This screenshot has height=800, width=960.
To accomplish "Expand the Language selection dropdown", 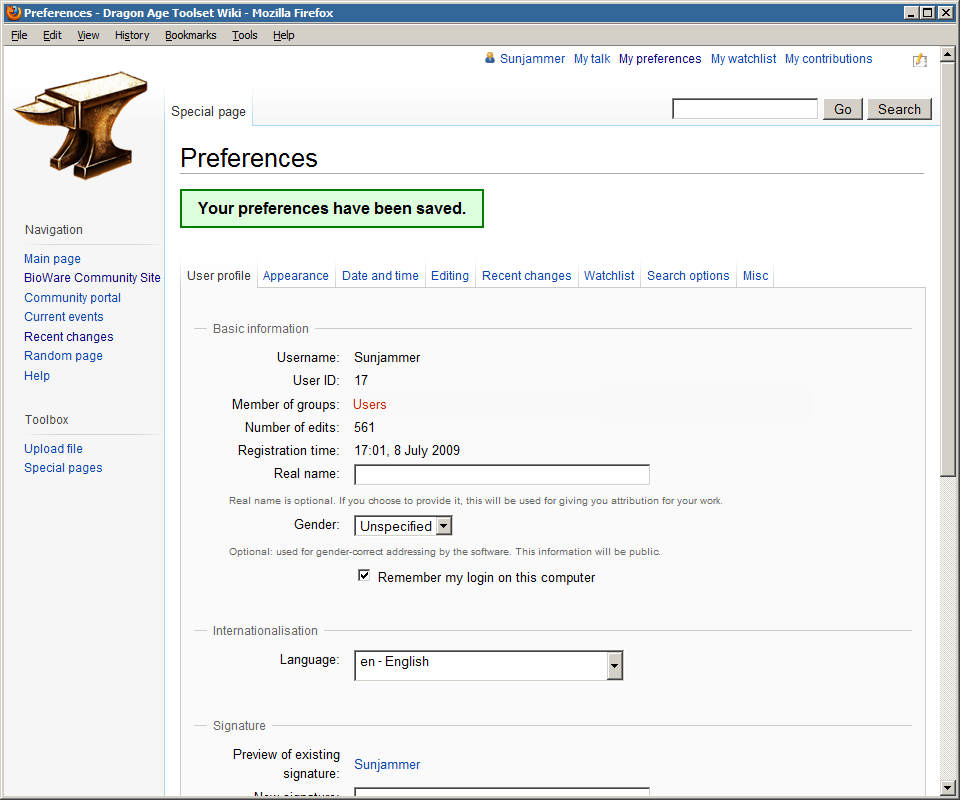I will (615, 665).
